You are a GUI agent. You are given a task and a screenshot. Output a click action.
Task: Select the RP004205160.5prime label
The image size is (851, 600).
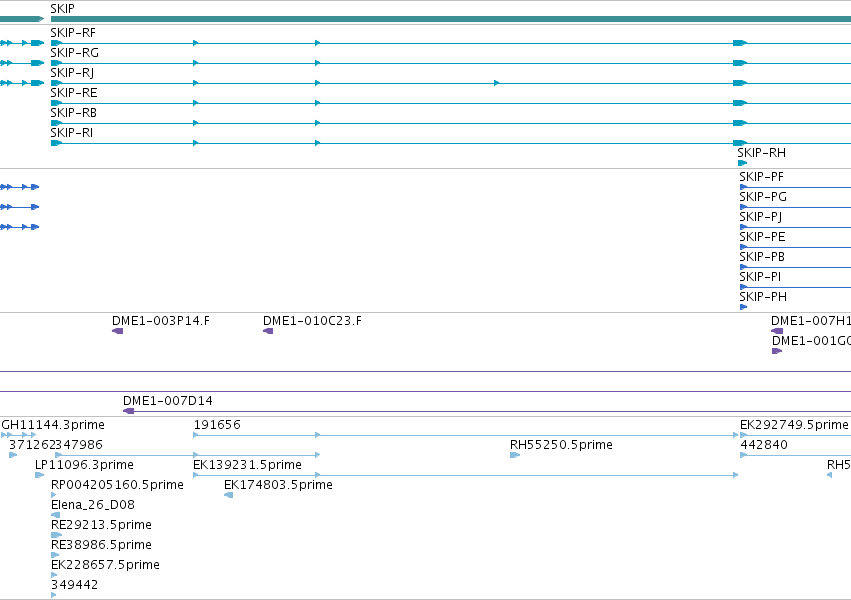click(117, 485)
